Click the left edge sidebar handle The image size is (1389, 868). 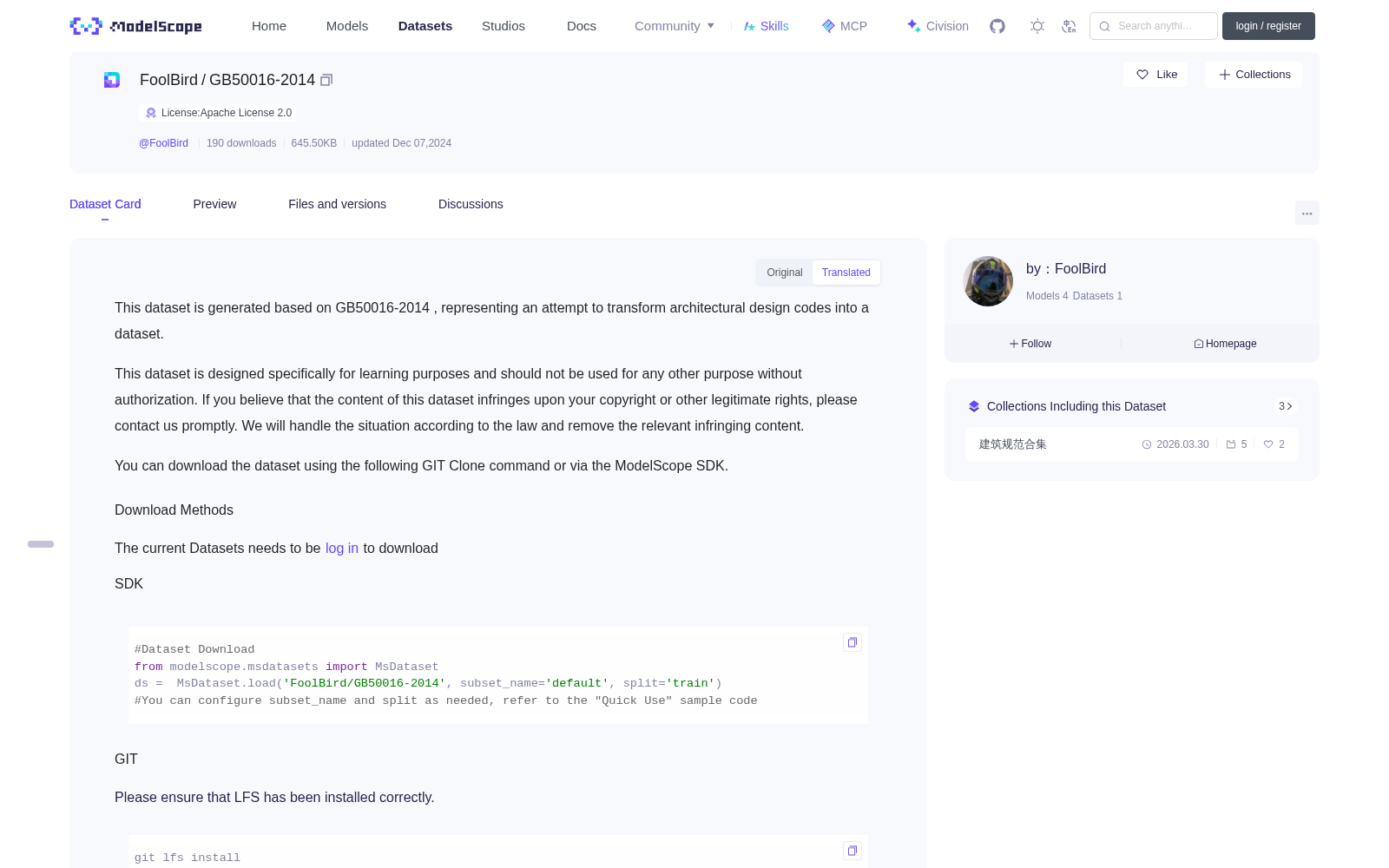41,544
